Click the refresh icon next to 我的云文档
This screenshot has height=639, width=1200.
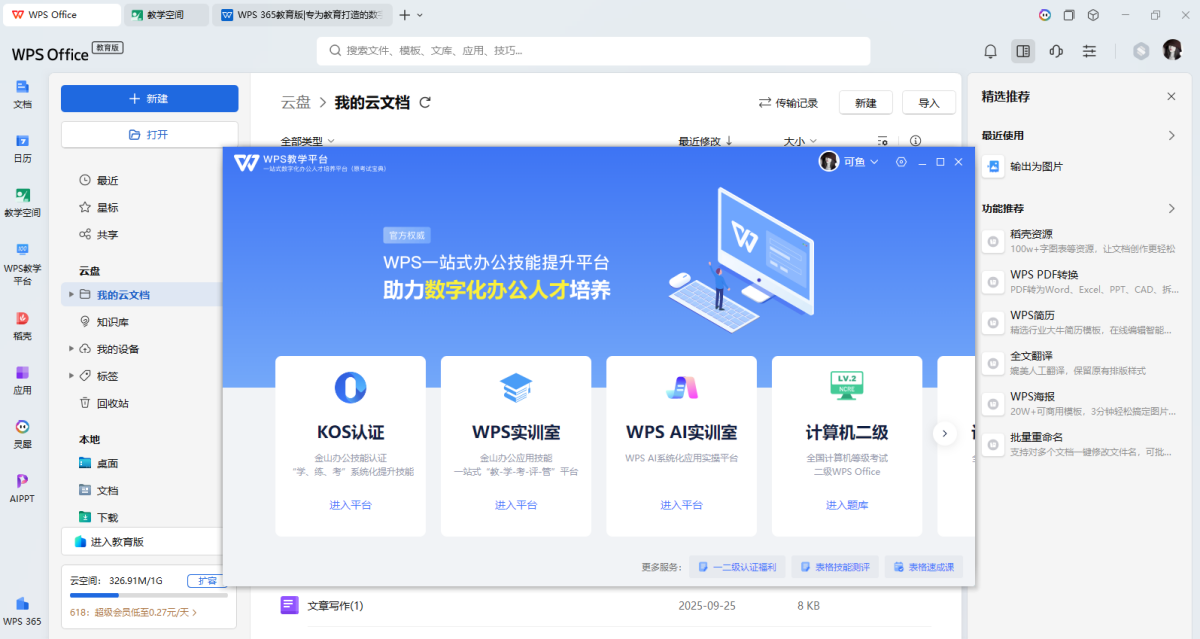click(425, 102)
